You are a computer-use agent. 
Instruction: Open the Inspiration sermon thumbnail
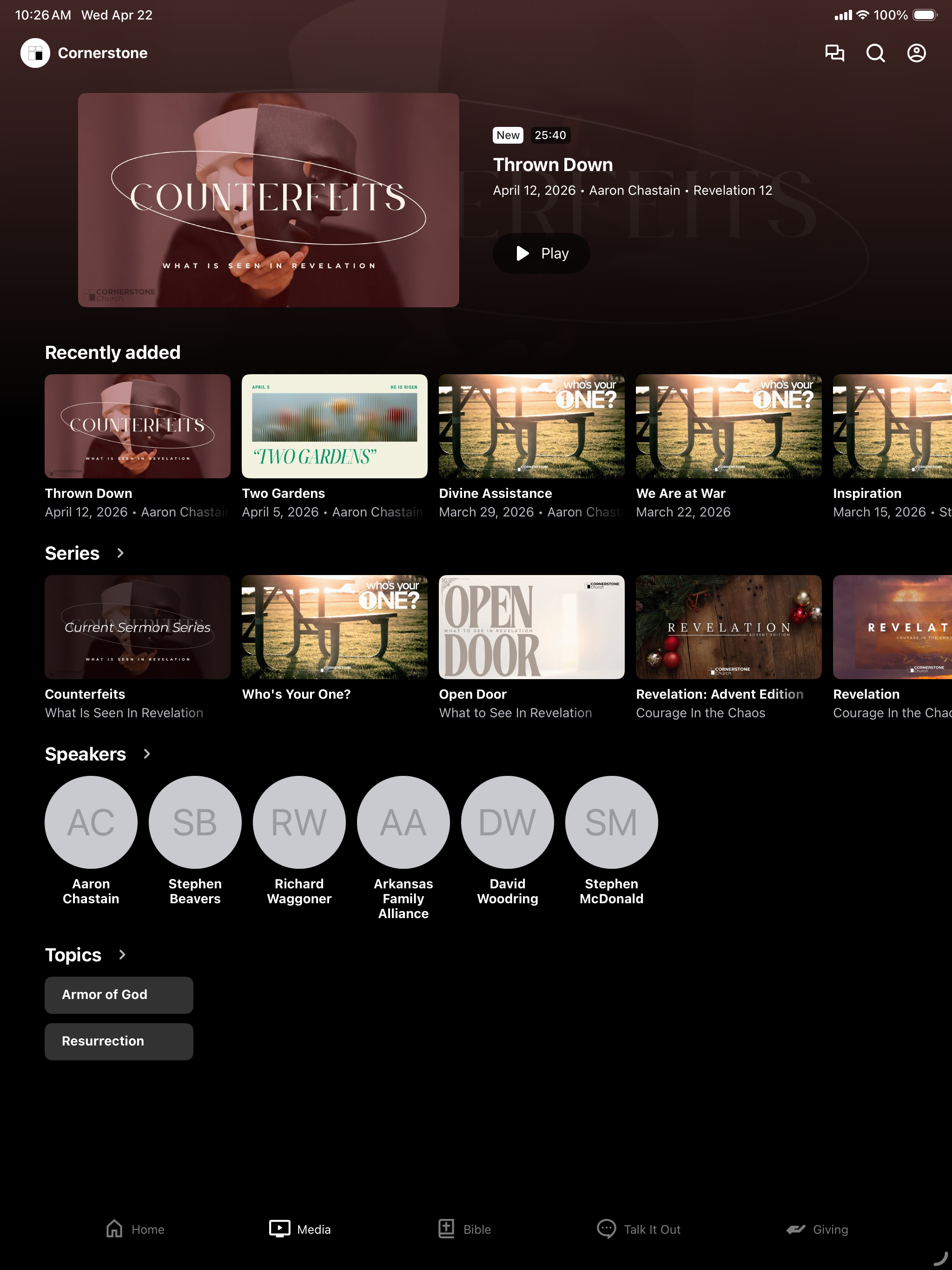click(x=892, y=426)
